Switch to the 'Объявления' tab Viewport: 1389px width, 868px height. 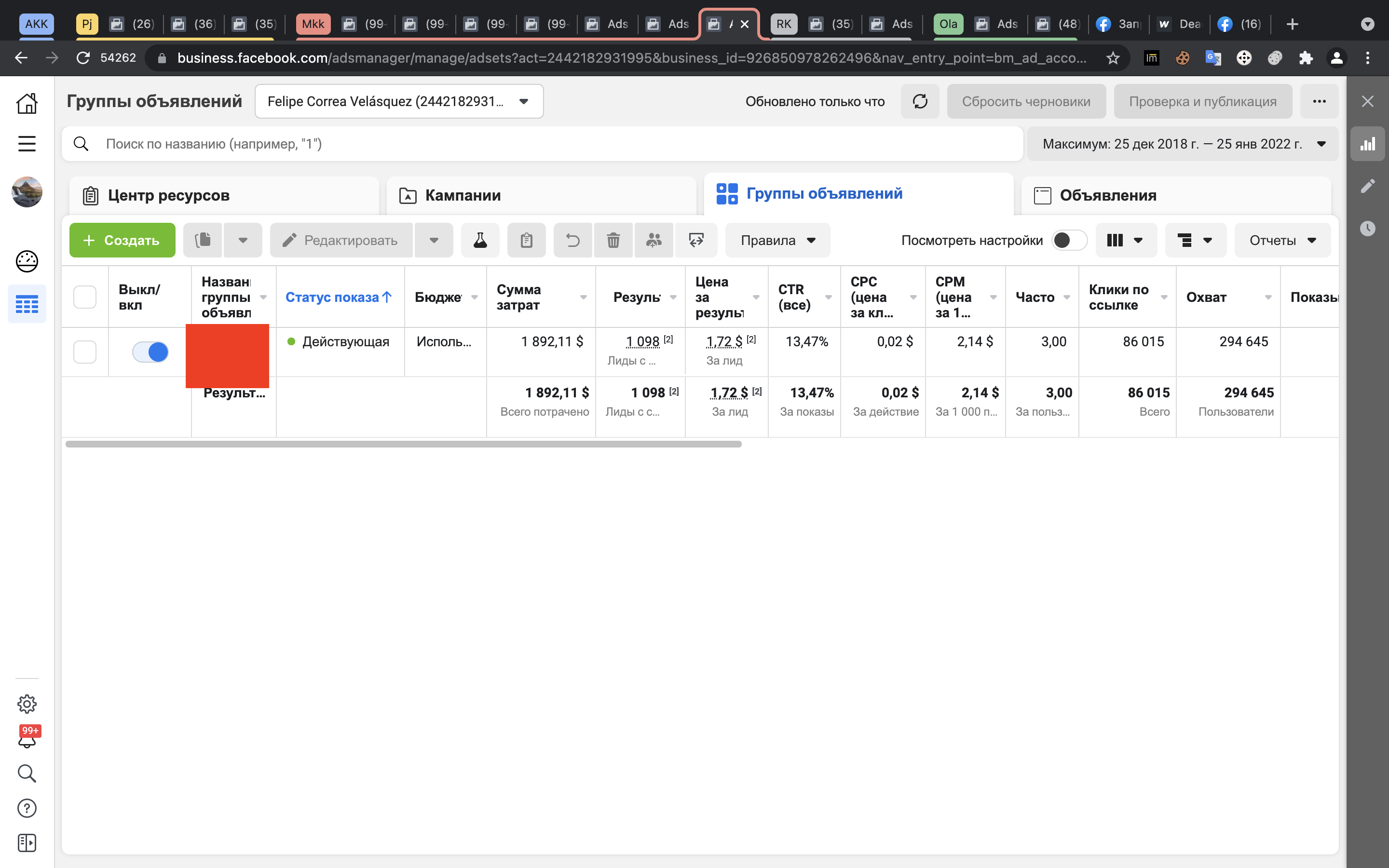point(1176,195)
